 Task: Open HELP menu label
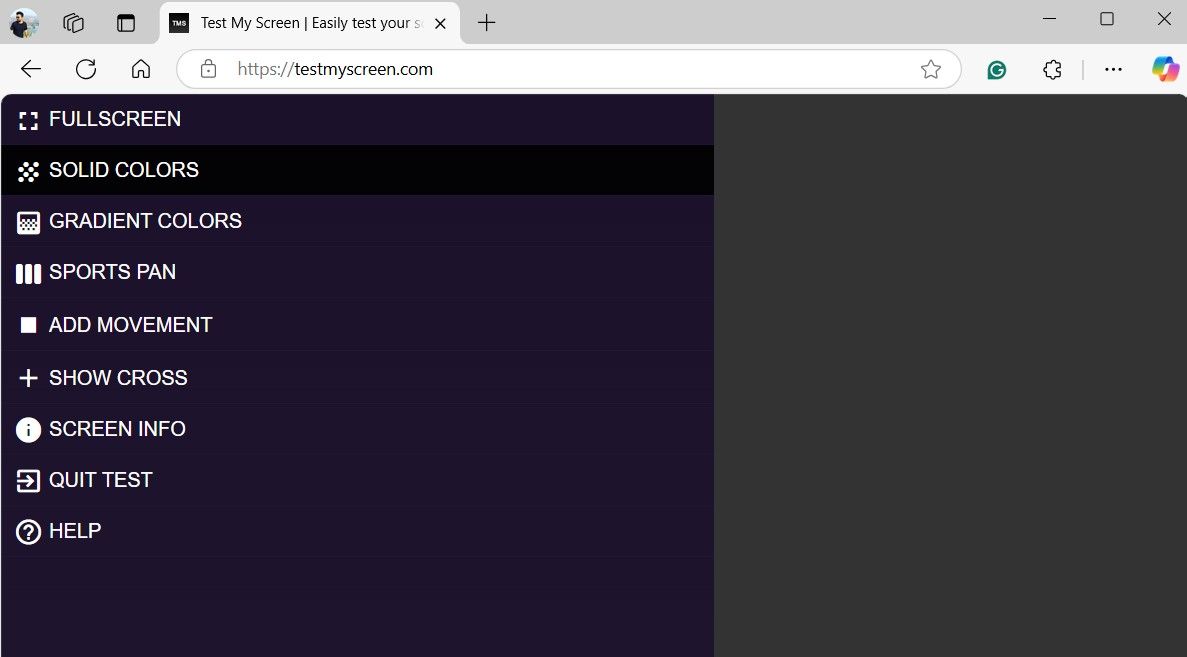point(75,531)
